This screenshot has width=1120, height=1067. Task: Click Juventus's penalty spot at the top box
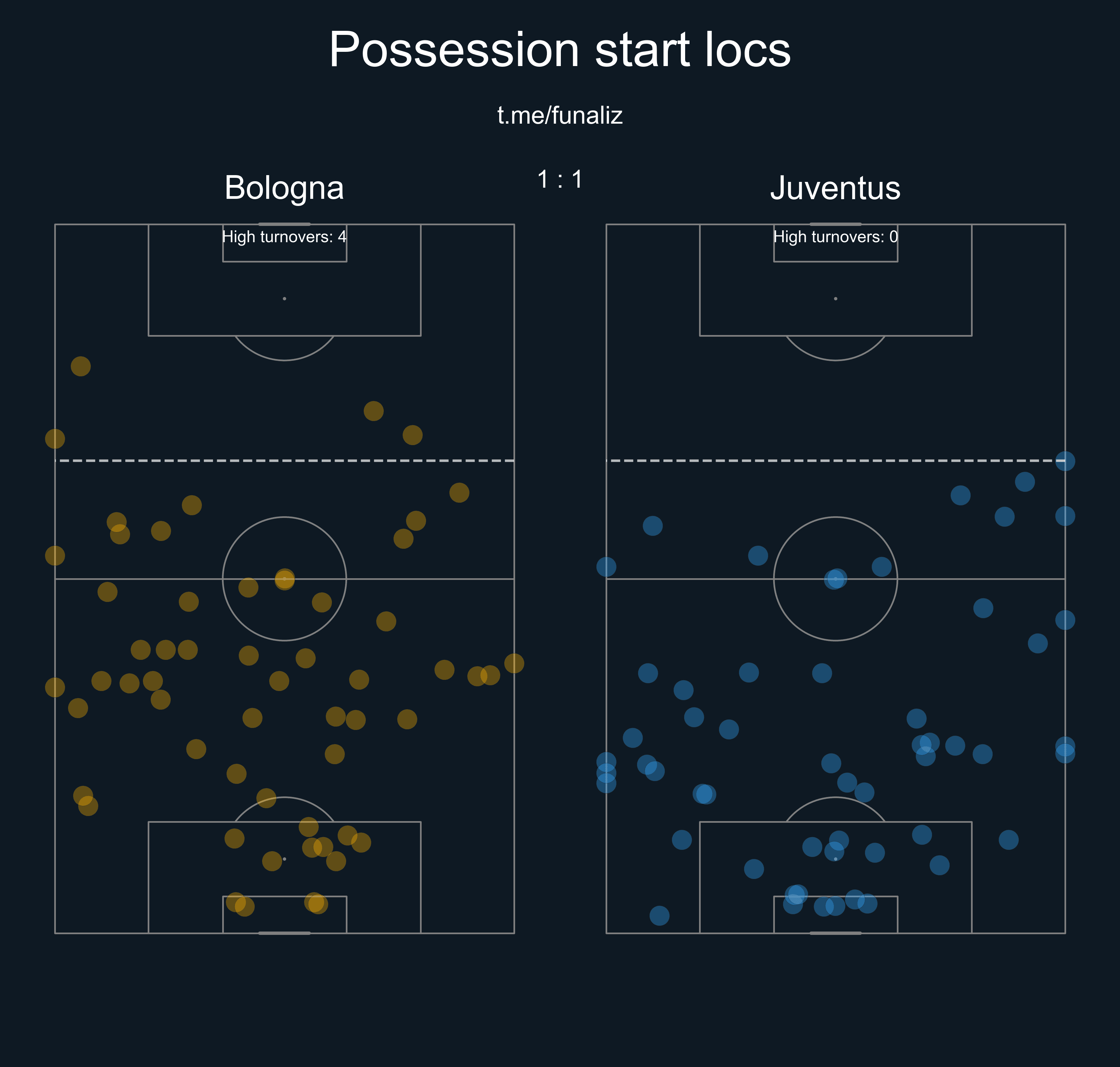835,299
